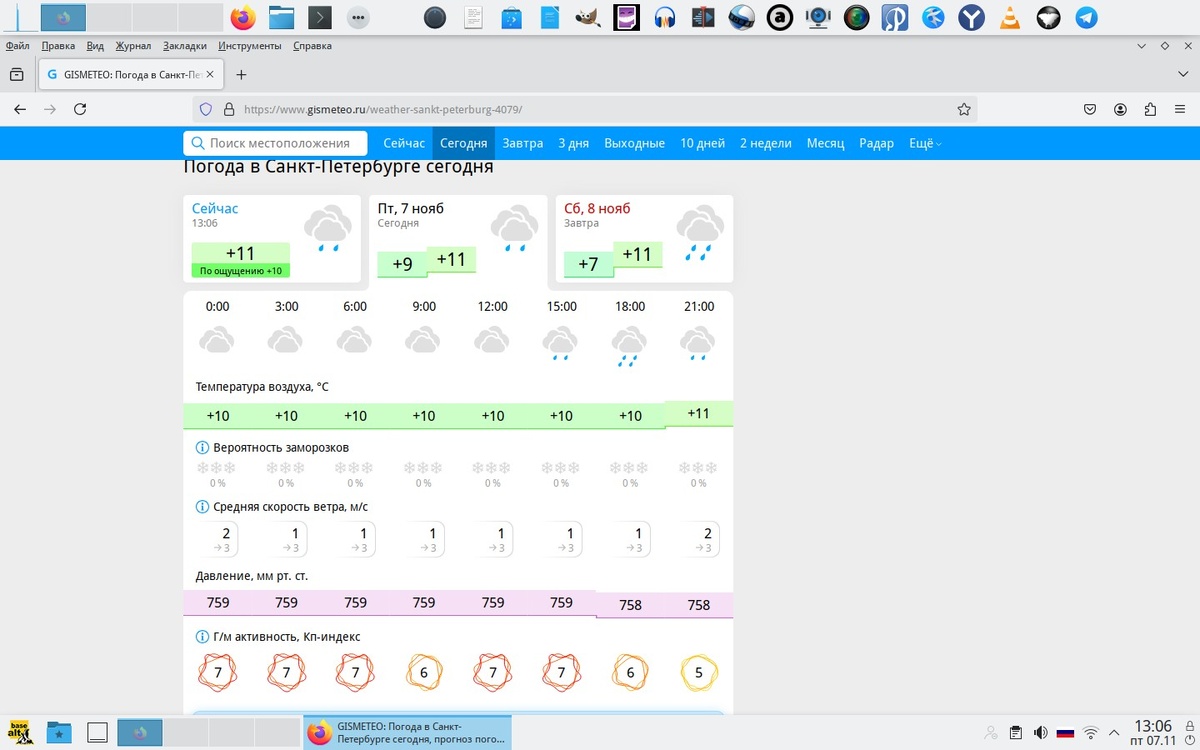Screen dimensions: 1200x750
Task: Open the 10 дней forecast
Action: 703,143
